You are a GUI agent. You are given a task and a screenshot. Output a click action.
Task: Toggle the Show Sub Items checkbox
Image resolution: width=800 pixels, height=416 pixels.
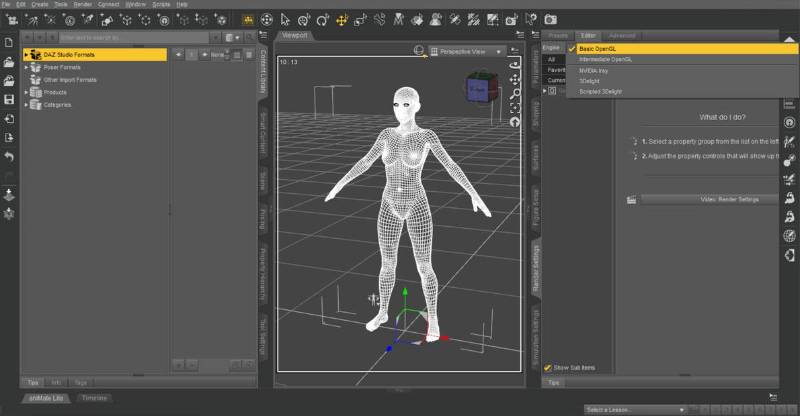(x=547, y=368)
